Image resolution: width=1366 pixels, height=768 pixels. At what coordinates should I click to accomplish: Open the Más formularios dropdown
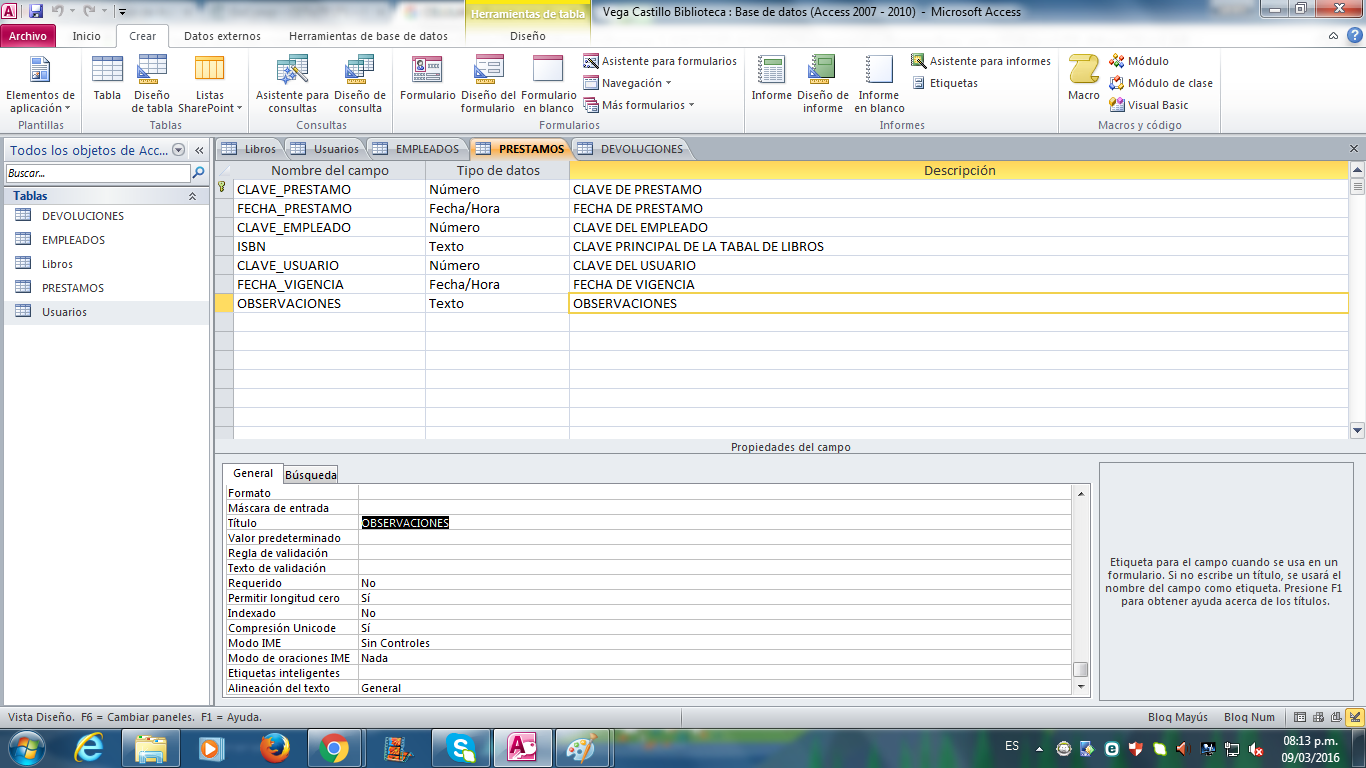647,105
